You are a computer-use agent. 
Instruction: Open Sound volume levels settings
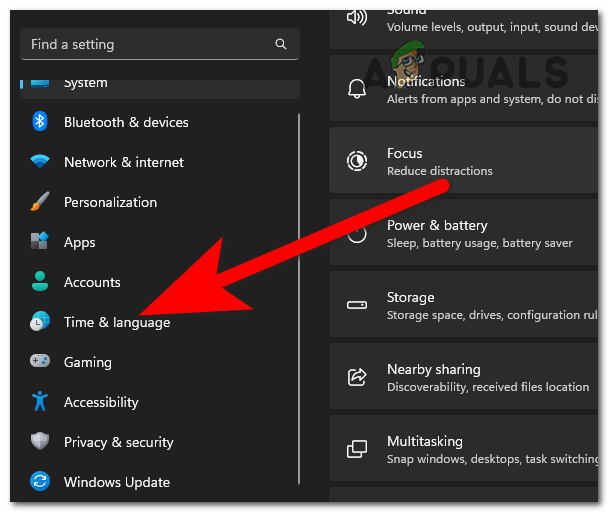click(463, 30)
